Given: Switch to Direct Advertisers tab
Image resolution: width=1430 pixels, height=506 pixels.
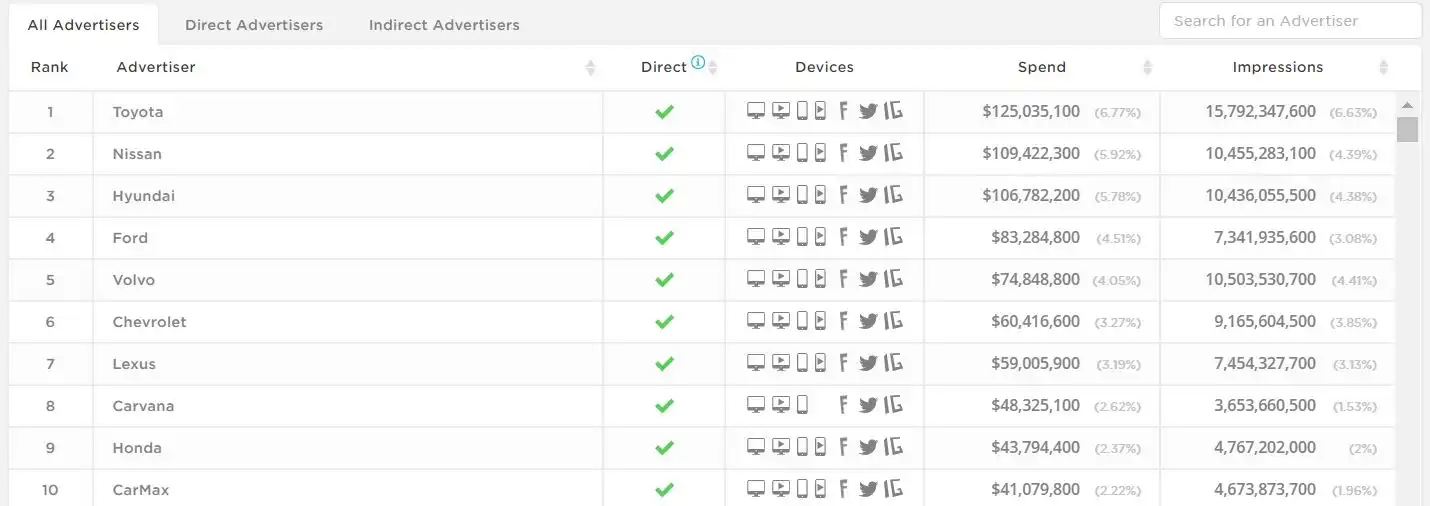Looking at the screenshot, I should 254,25.
